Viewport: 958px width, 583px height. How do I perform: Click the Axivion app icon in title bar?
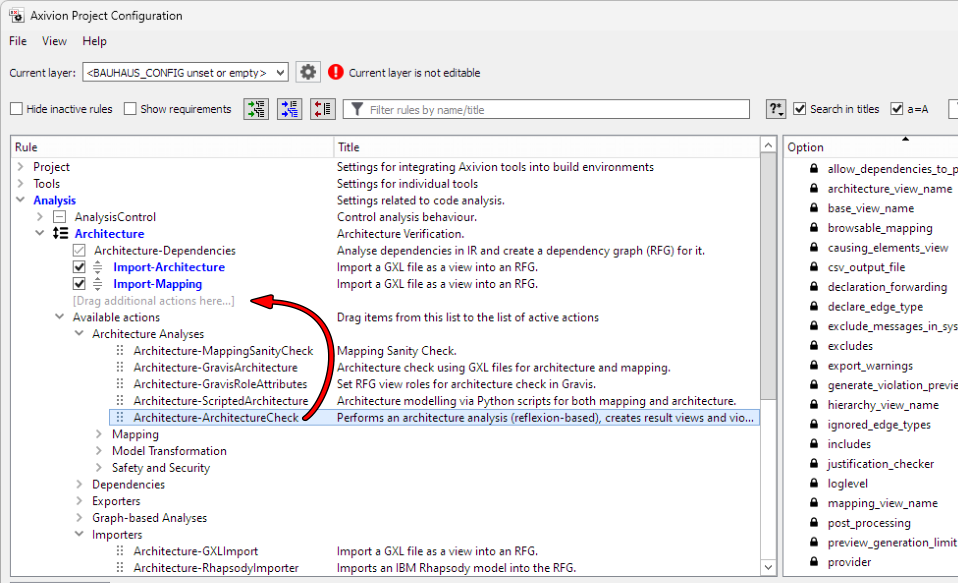pos(16,15)
